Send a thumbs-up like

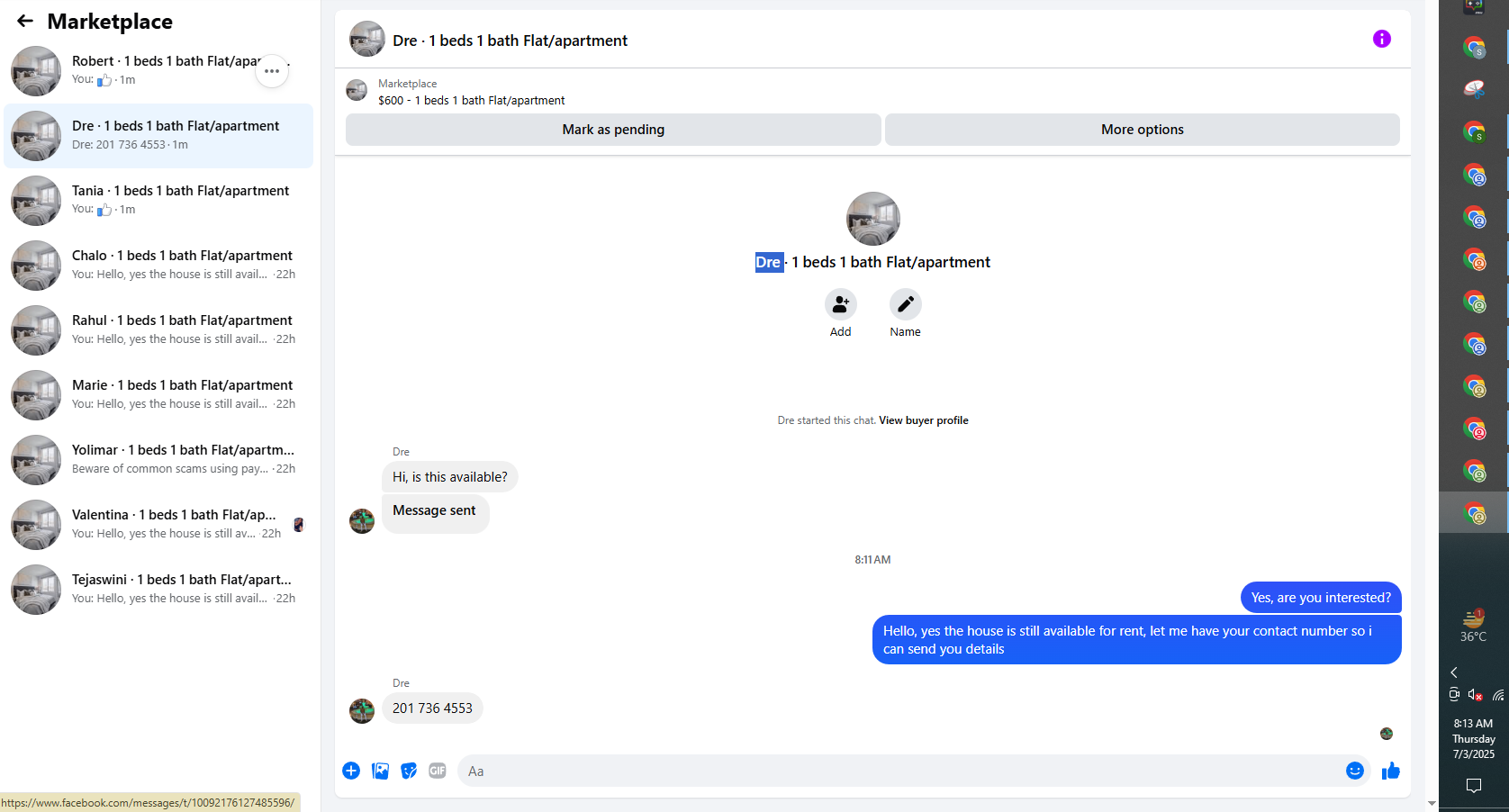1390,771
